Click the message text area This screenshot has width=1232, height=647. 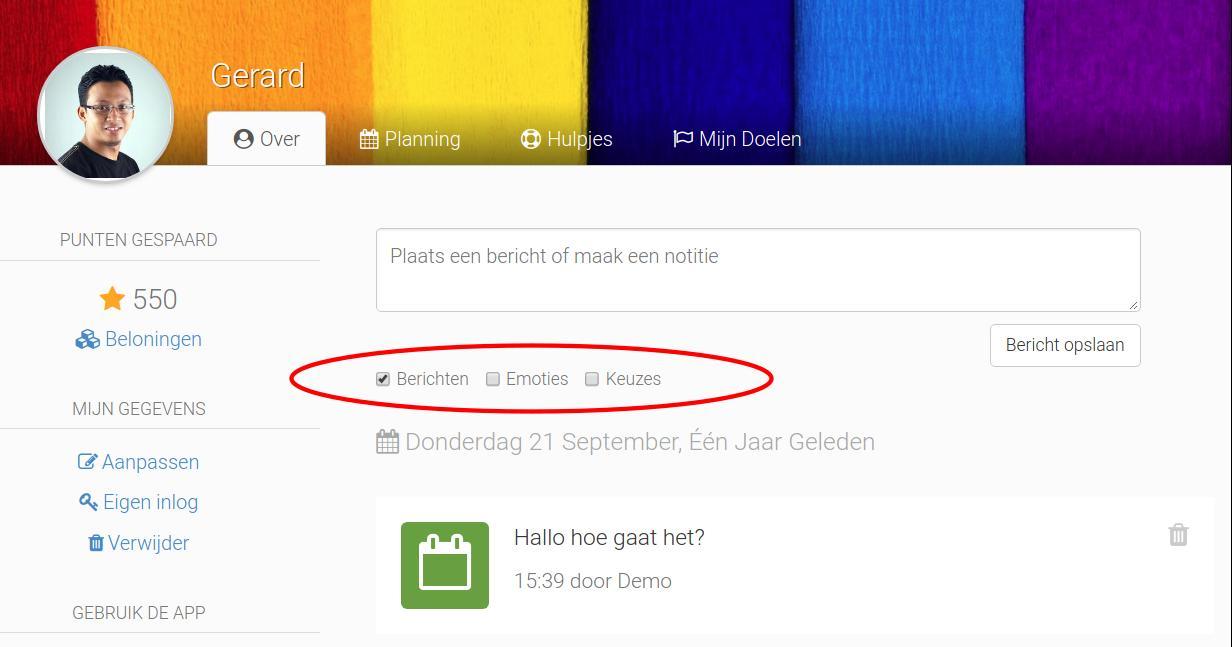pos(758,270)
